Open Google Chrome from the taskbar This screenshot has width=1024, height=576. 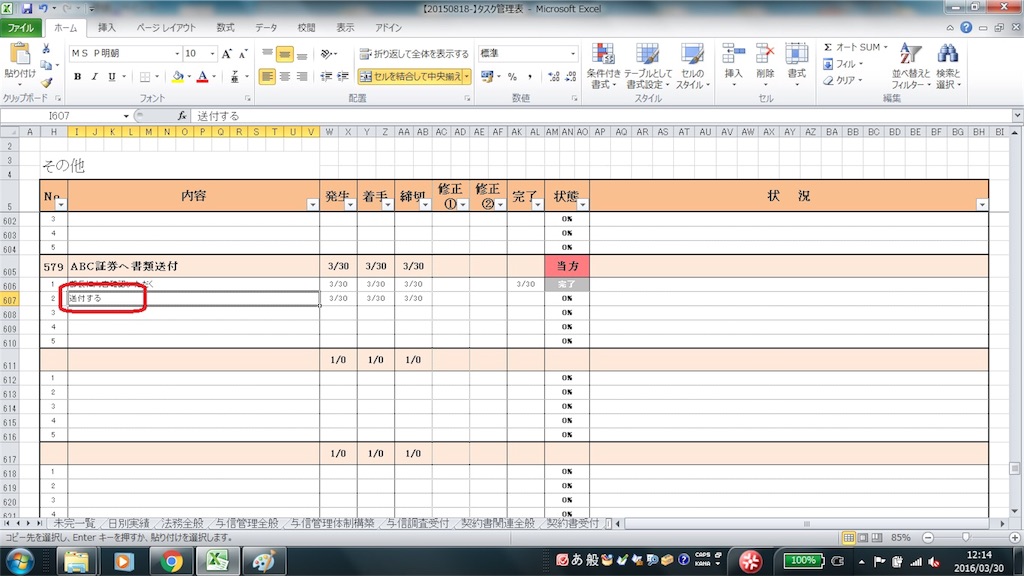tap(171, 561)
